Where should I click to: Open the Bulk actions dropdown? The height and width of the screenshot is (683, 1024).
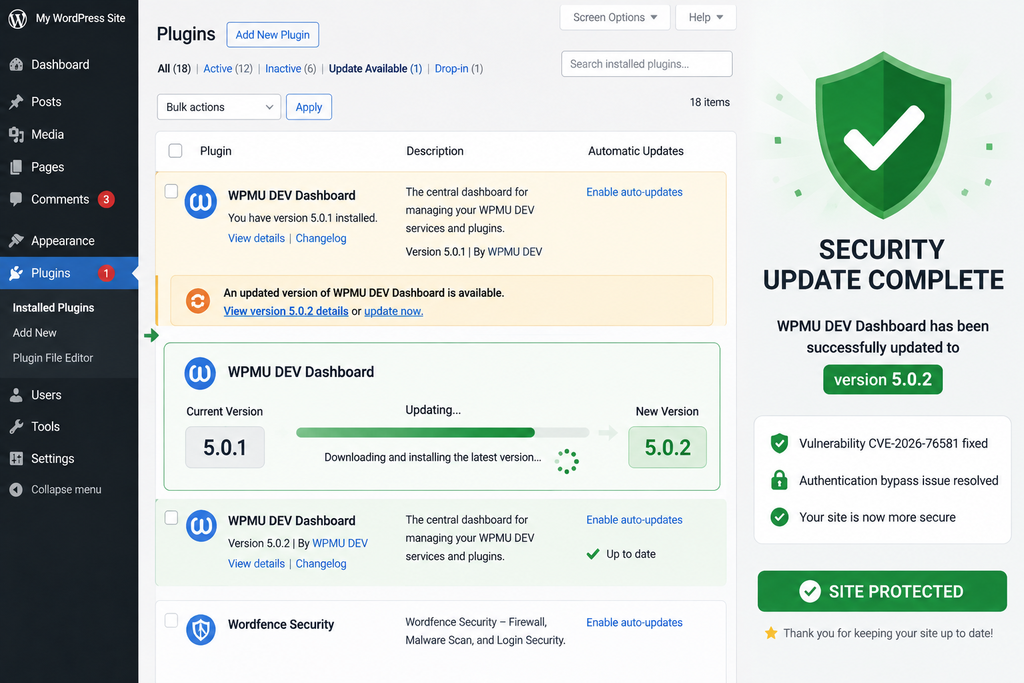(219, 107)
